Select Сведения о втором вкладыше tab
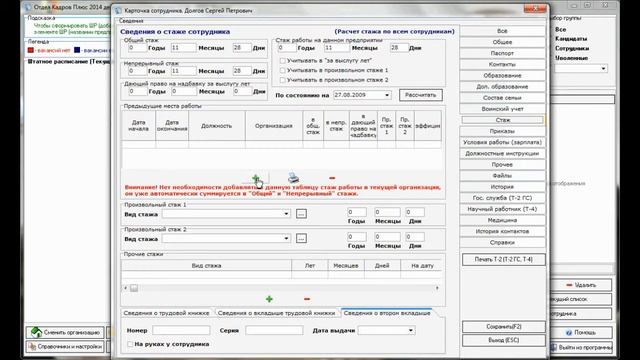 tap(387, 313)
